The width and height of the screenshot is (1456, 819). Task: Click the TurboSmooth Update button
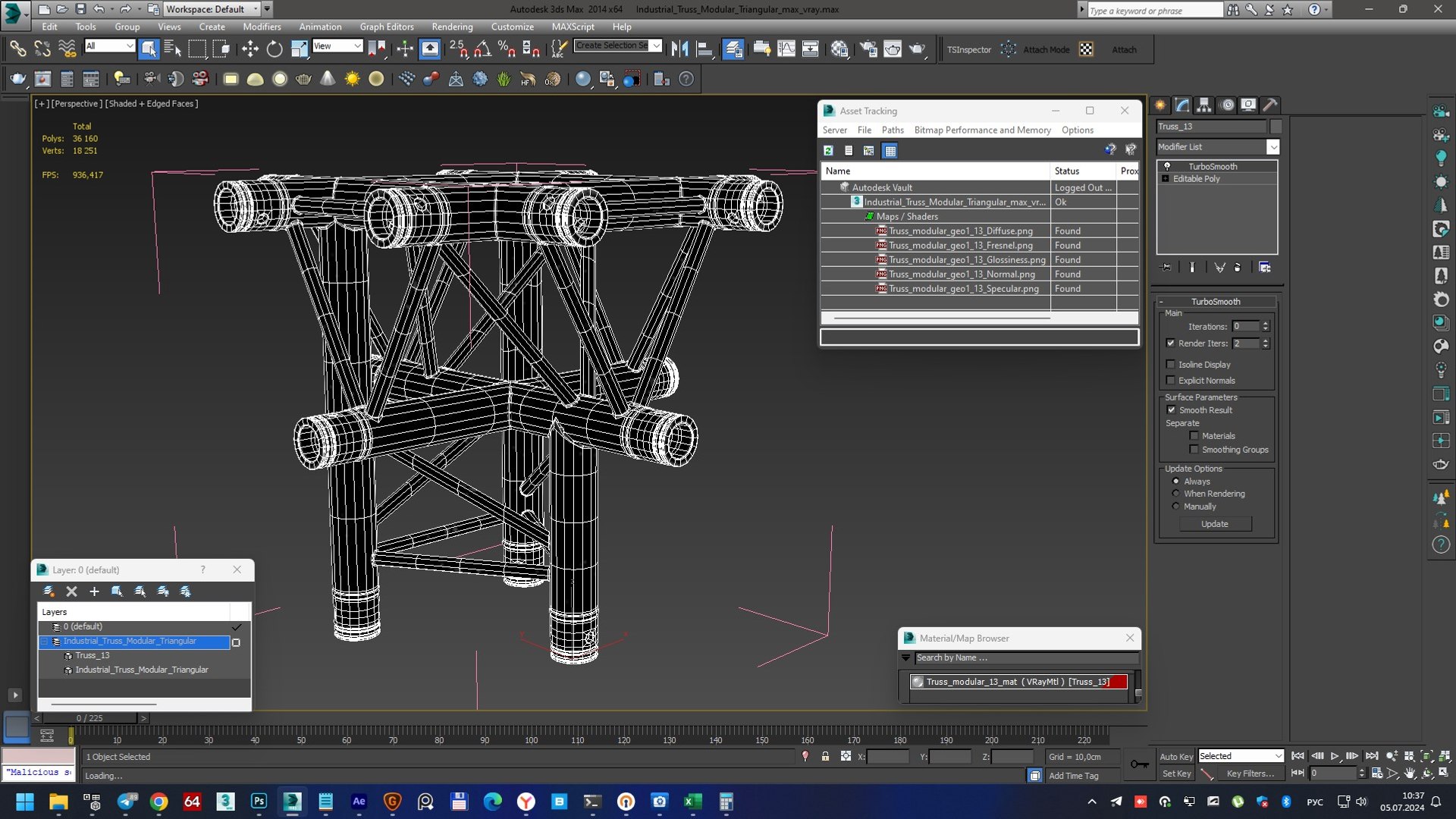point(1215,524)
